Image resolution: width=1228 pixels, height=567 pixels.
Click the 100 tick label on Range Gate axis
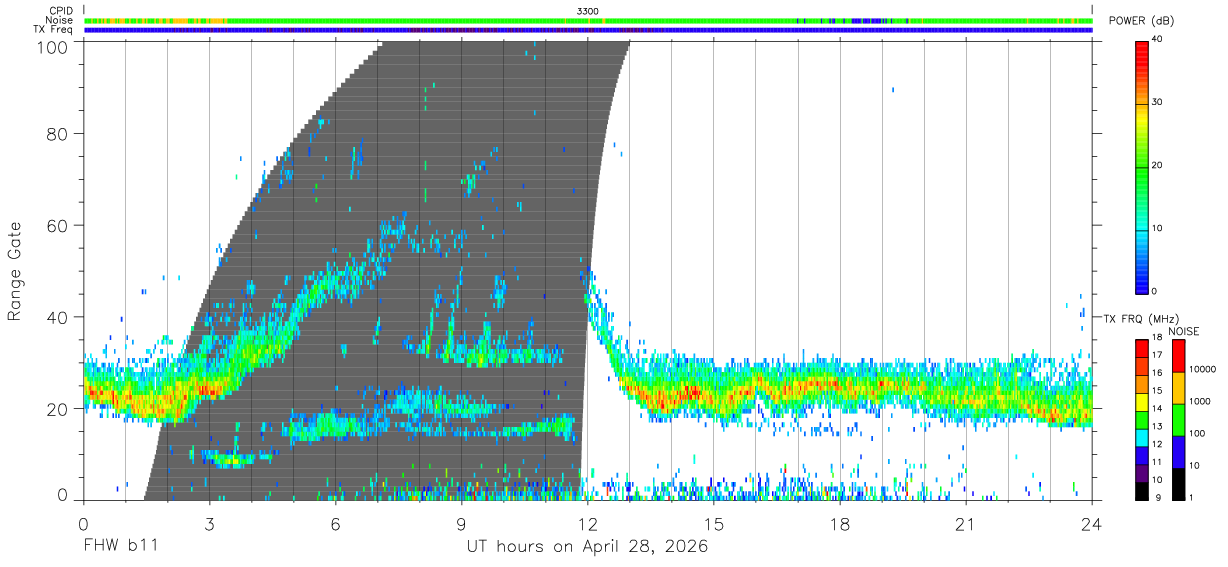point(53,47)
